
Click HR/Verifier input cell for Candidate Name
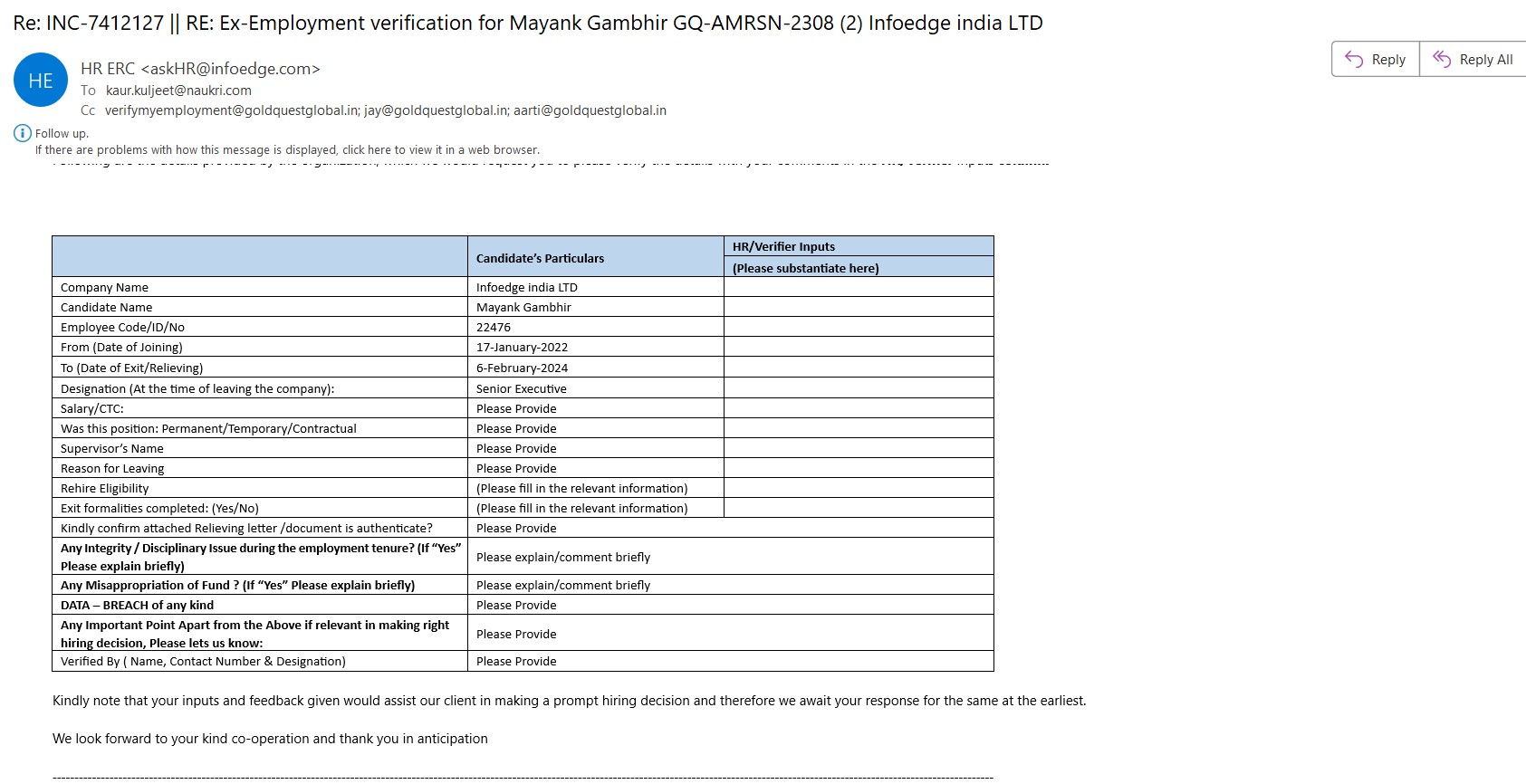click(x=859, y=307)
